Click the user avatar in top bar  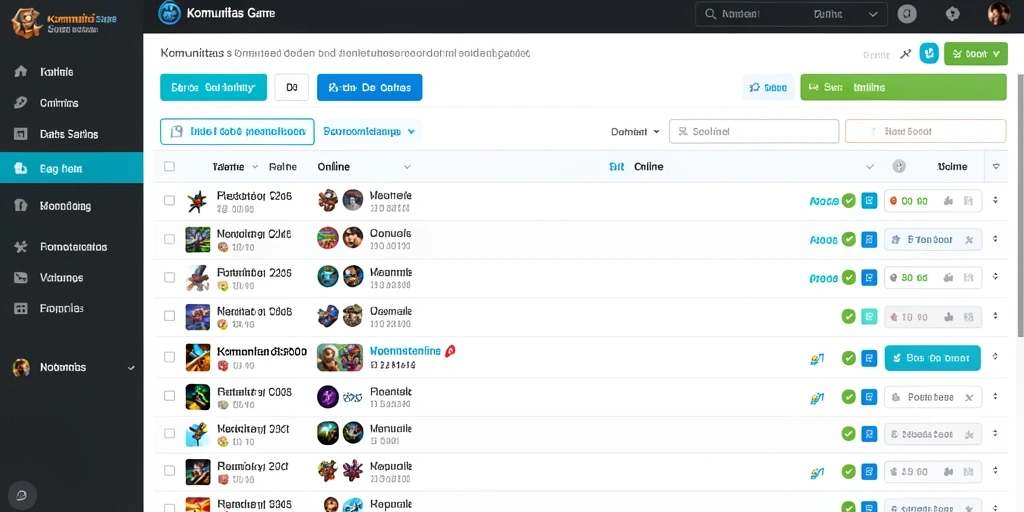point(999,14)
